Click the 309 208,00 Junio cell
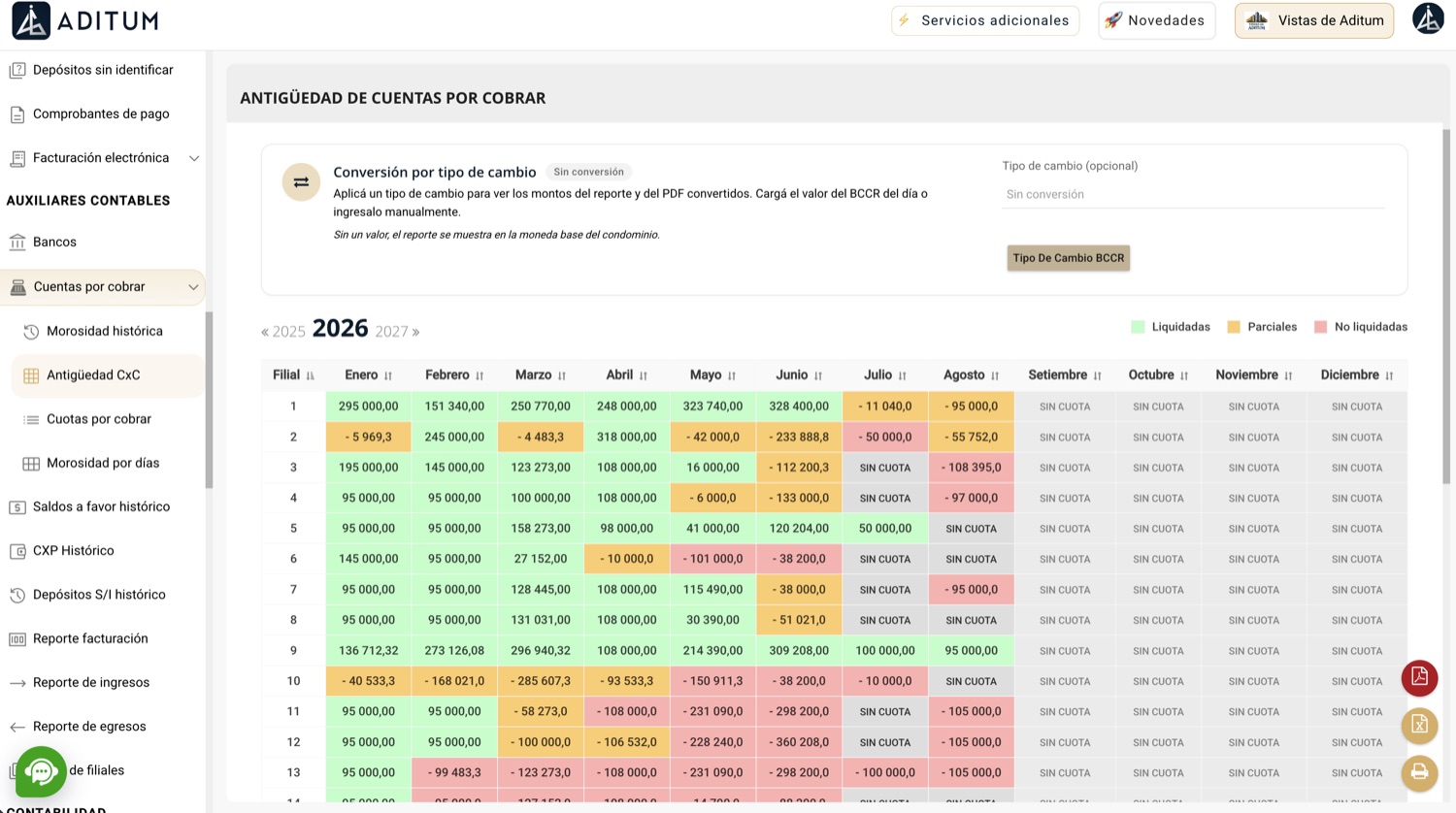Screen dimensions: 1456x813 [x=799, y=651]
